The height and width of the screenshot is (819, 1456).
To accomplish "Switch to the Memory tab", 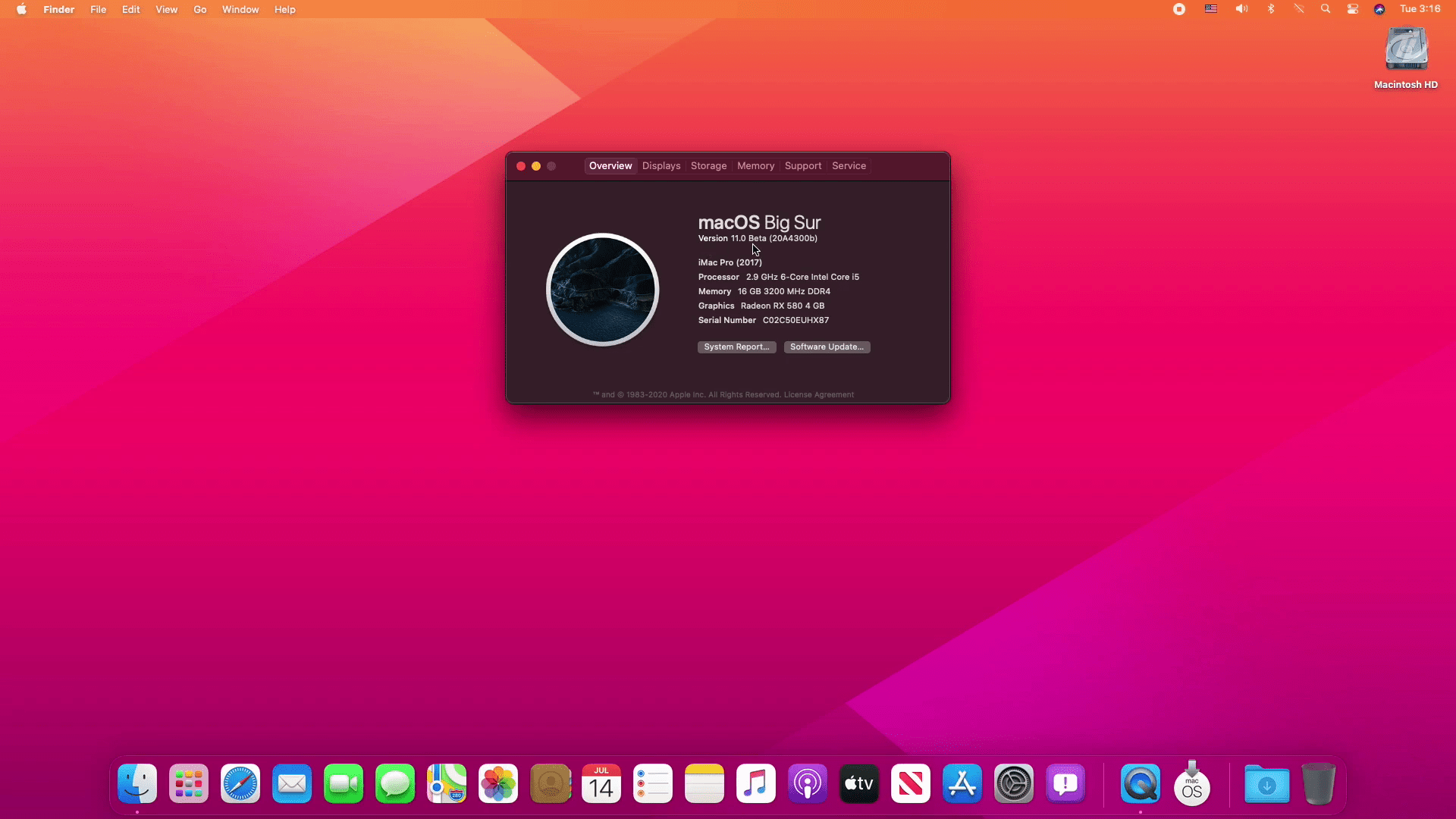I will [x=755, y=165].
